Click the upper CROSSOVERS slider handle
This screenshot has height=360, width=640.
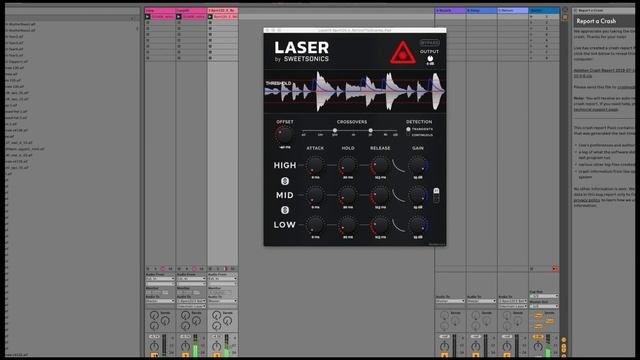click(370, 130)
